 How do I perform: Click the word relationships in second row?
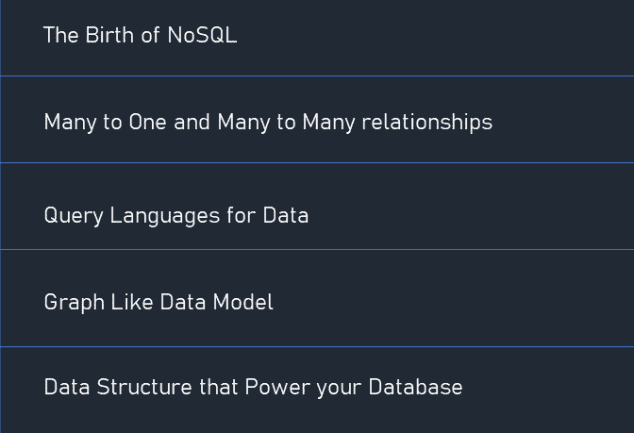(427, 122)
